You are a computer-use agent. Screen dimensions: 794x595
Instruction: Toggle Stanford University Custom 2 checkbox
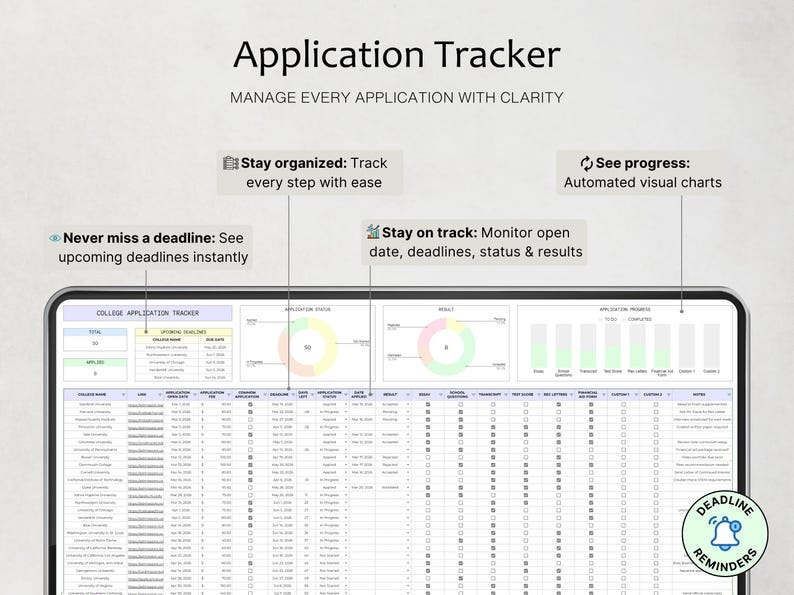pyautogui.click(x=656, y=404)
